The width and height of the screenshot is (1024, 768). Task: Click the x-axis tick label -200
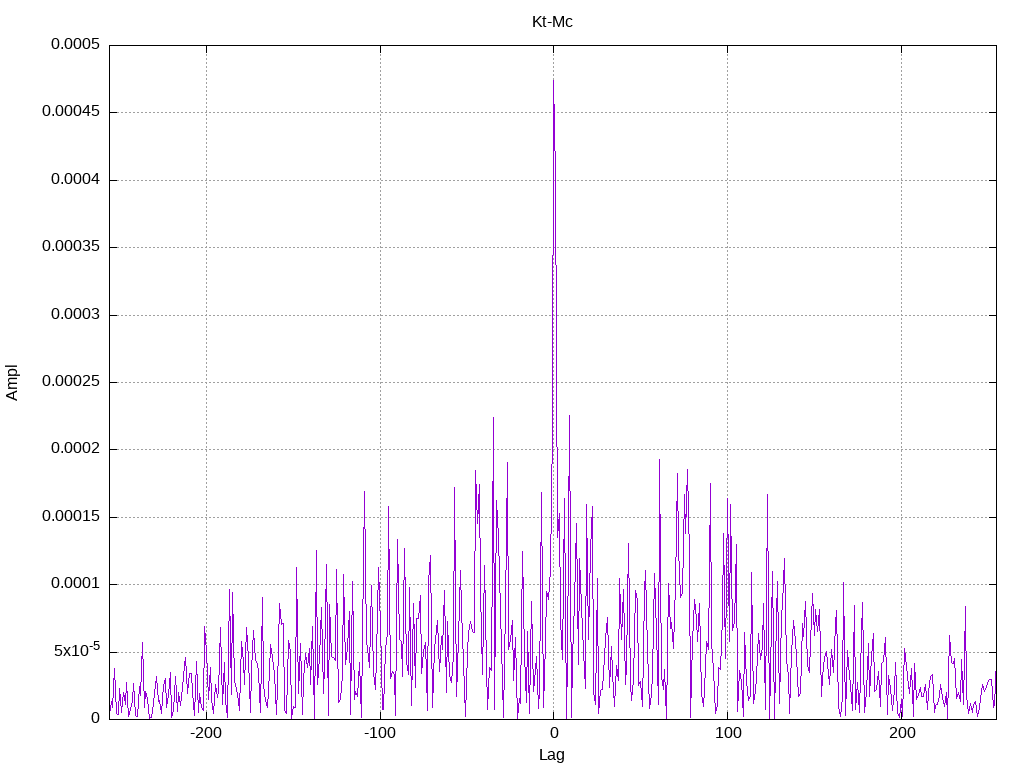206,733
